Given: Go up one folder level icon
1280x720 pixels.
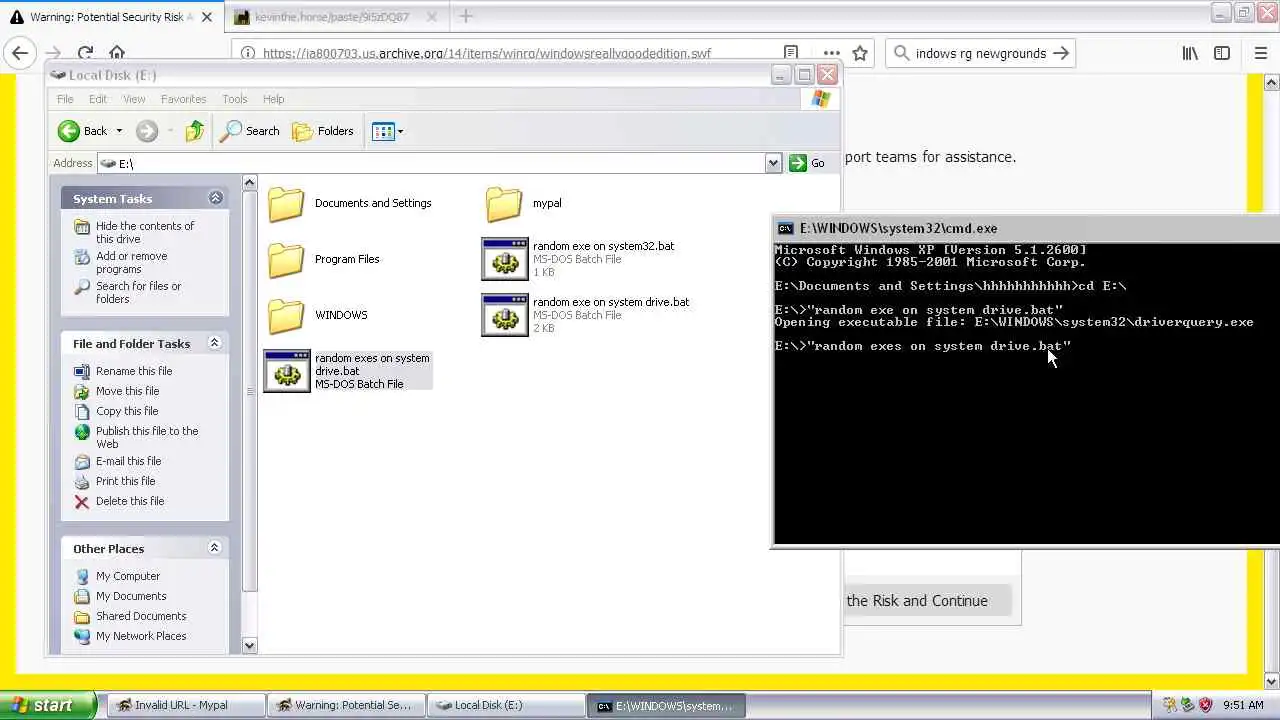Looking at the screenshot, I should click(x=195, y=131).
